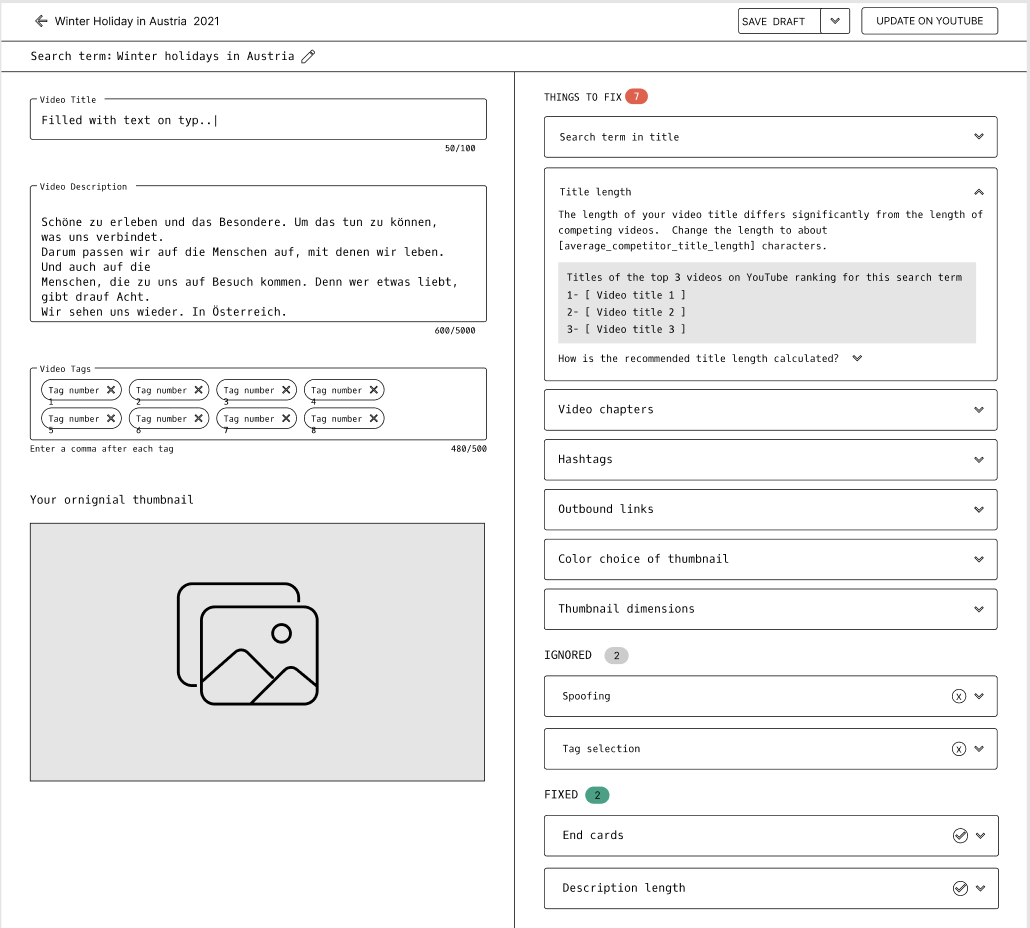Screen dimensions: 1030x928
Task: Expand the Hashtags section
Action: (x=979, y=459)
